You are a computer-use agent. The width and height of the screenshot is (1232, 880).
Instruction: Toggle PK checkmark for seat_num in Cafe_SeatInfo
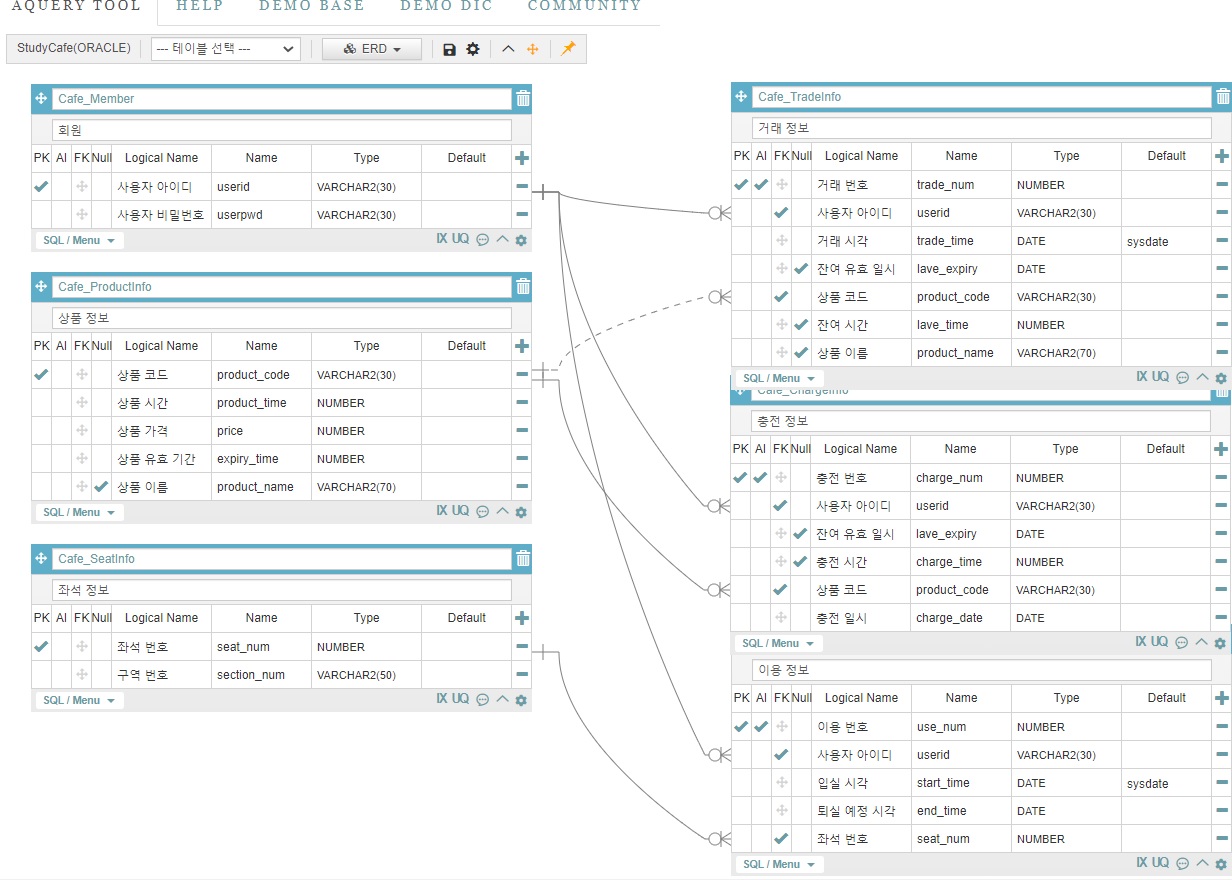click(41, 647)
